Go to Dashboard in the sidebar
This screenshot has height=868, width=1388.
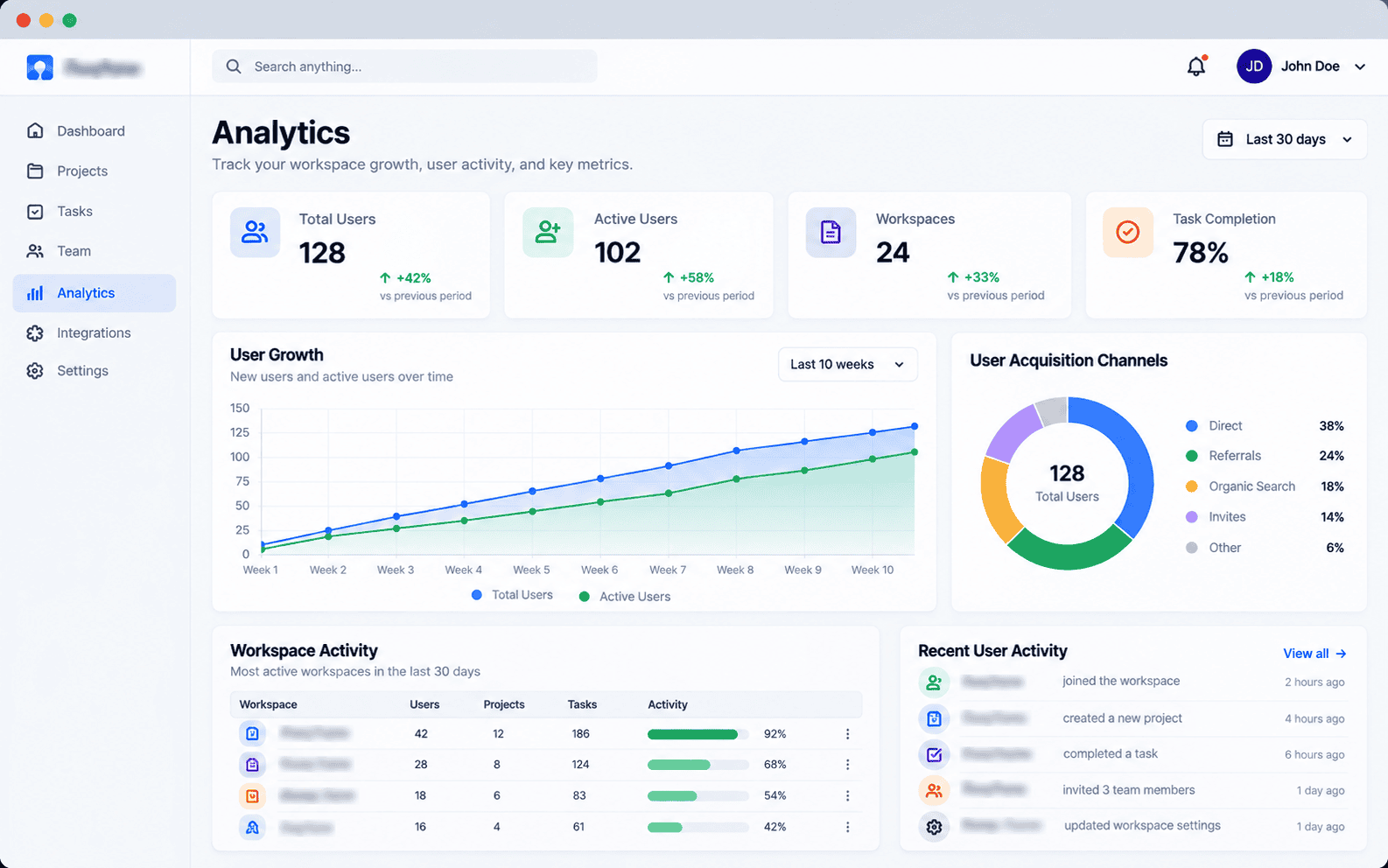[95, 131]
